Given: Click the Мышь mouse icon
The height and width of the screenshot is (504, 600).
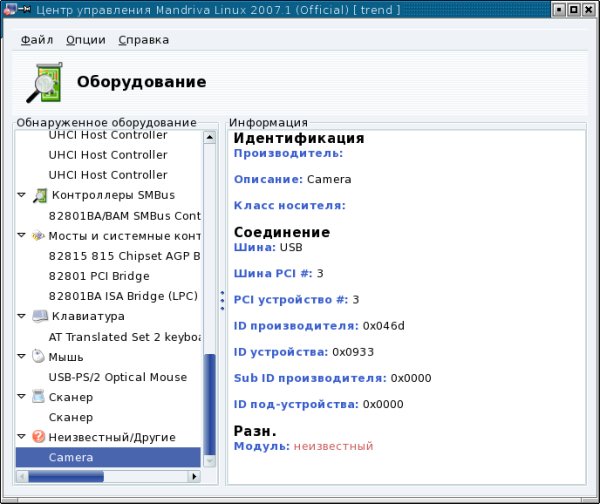Looking at the screenshot, I should [38, 356].
